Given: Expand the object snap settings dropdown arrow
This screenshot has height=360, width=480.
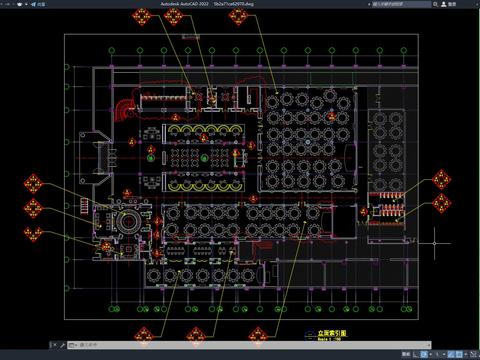Looking at the screenshot, I should coord(466,354).
